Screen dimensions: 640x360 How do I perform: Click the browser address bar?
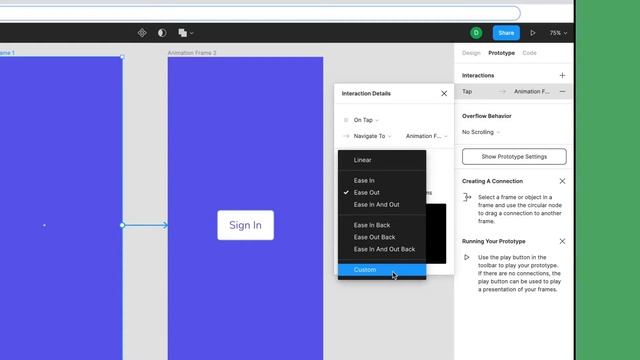pyautogui.click(x=260, y=13)
